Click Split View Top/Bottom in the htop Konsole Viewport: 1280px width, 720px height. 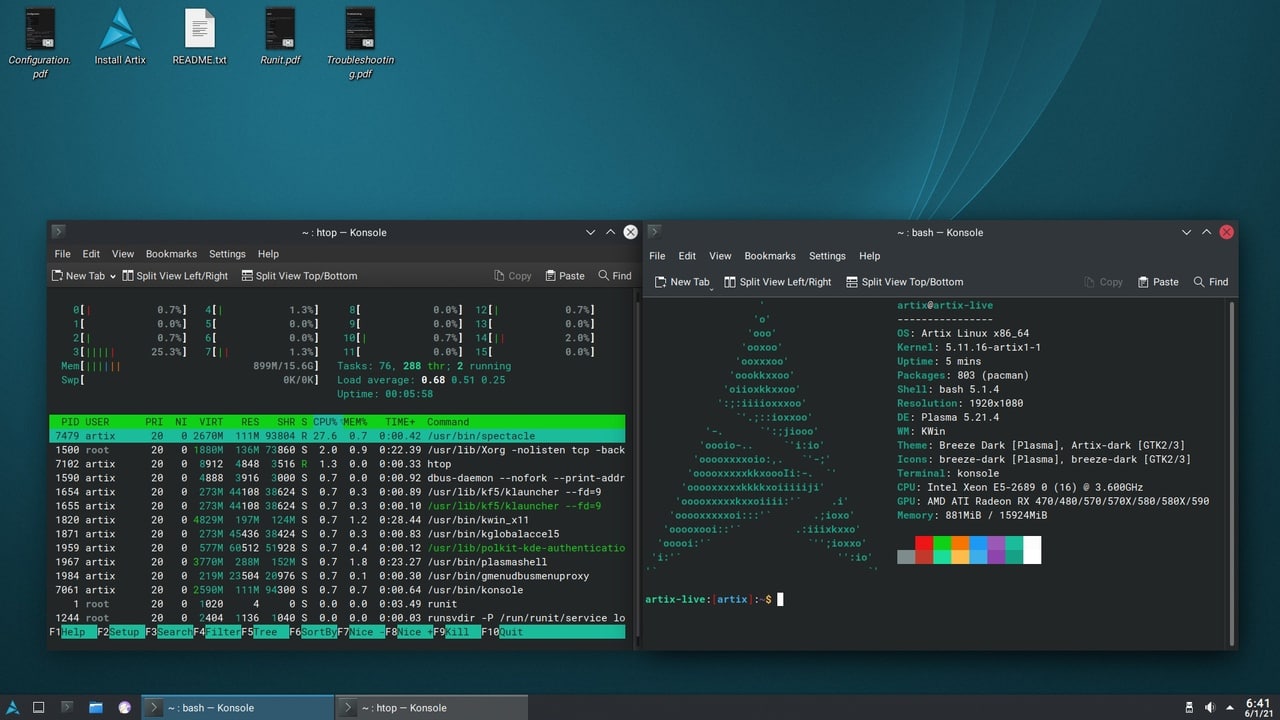[298, 276]
